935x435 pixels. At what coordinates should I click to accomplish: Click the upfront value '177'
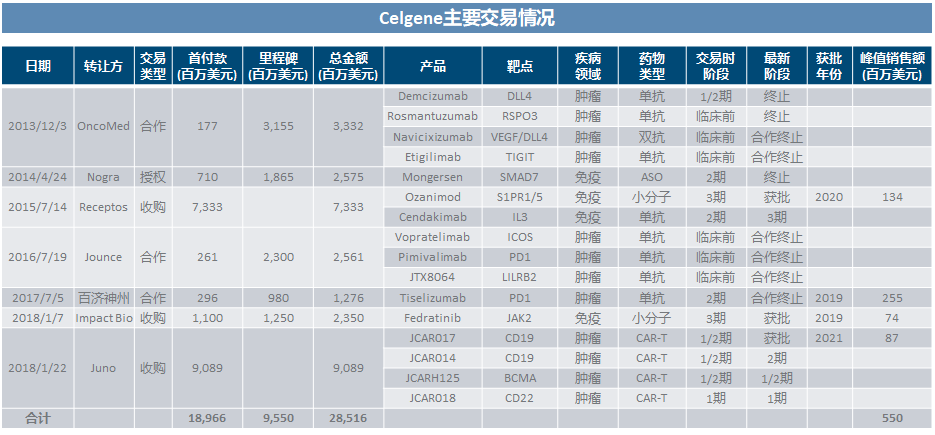(x=207, y=127)
